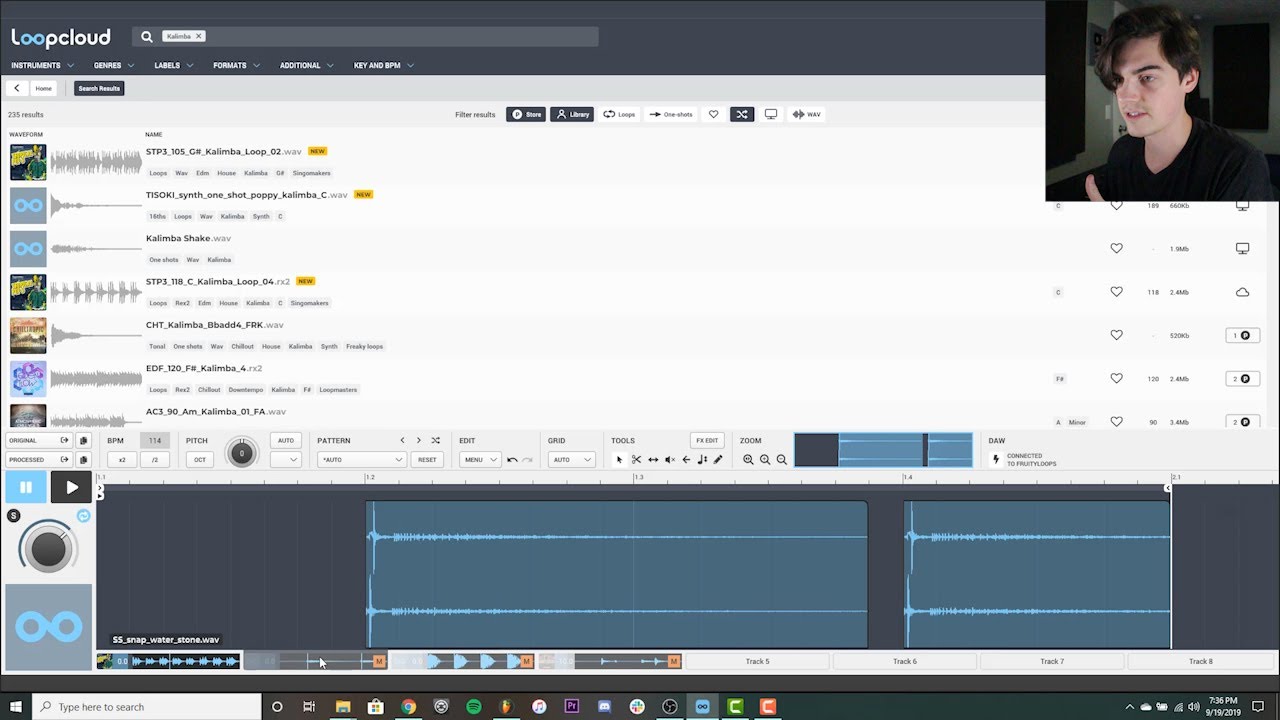The image size is (1280, 720).
Task: Select the horizontal stretch arrows tool
Action: [x=653, y=460]
